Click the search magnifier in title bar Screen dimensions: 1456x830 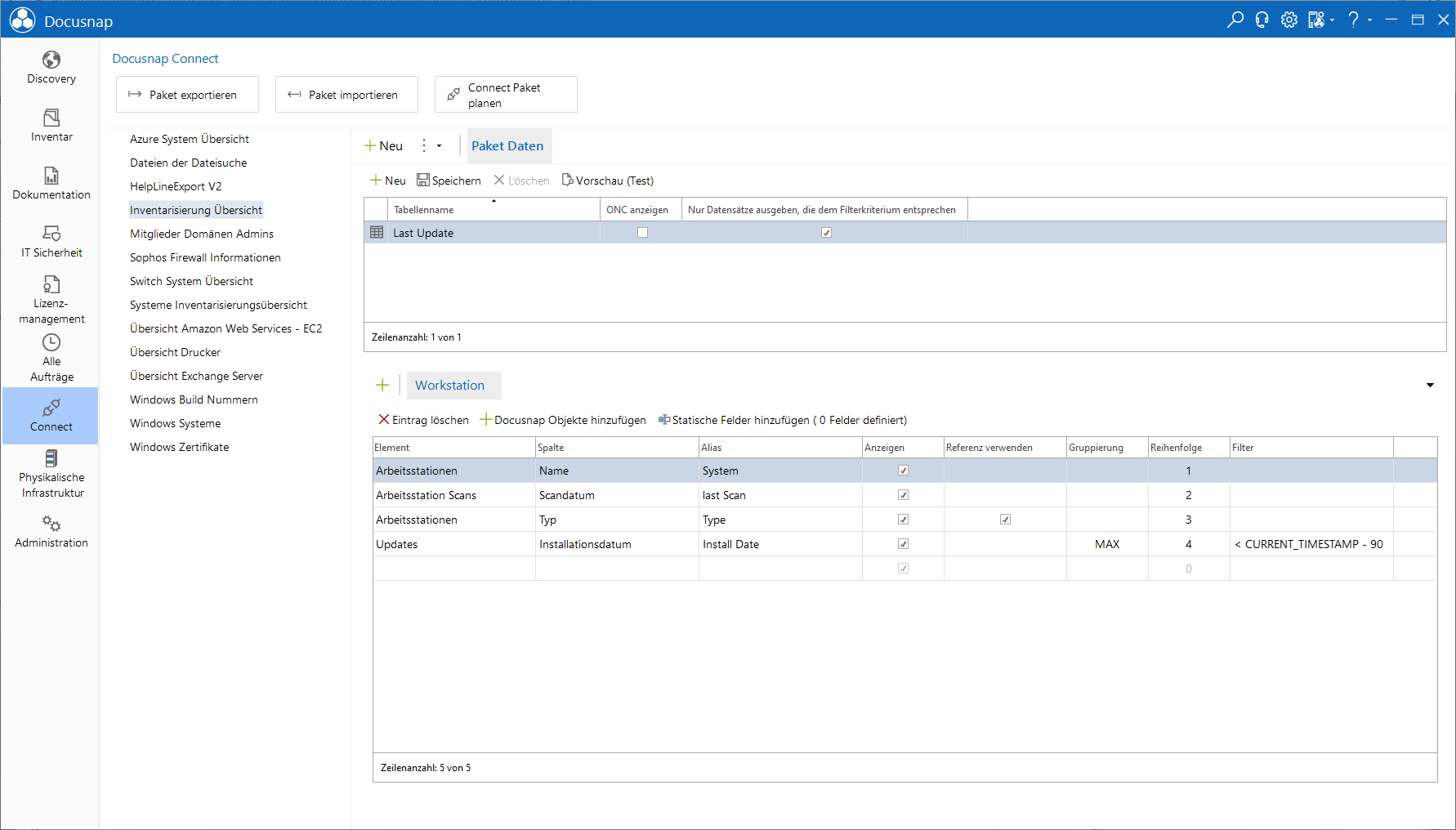pos(1235,20)
